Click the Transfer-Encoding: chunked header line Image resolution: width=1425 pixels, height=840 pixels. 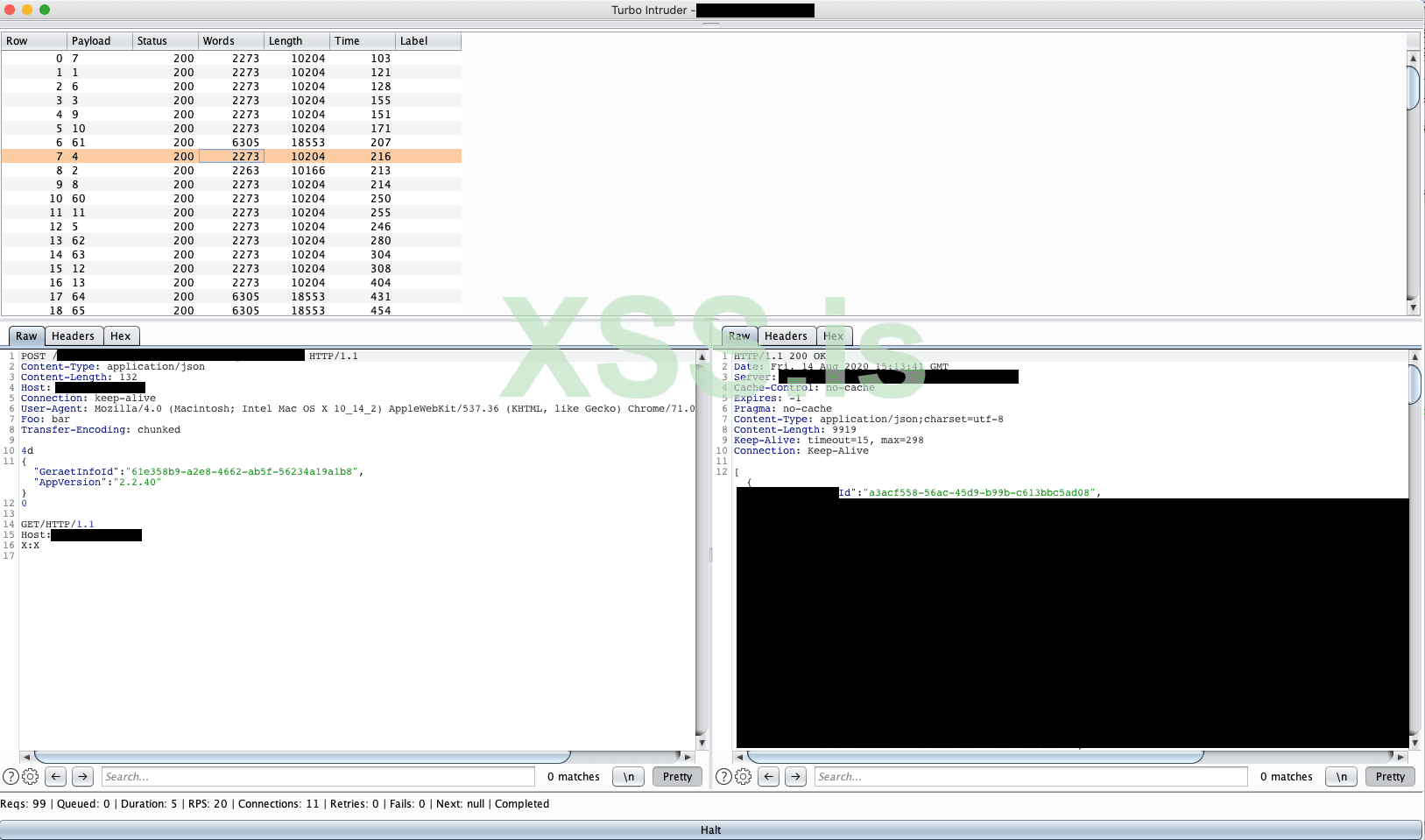coord(101,430)
